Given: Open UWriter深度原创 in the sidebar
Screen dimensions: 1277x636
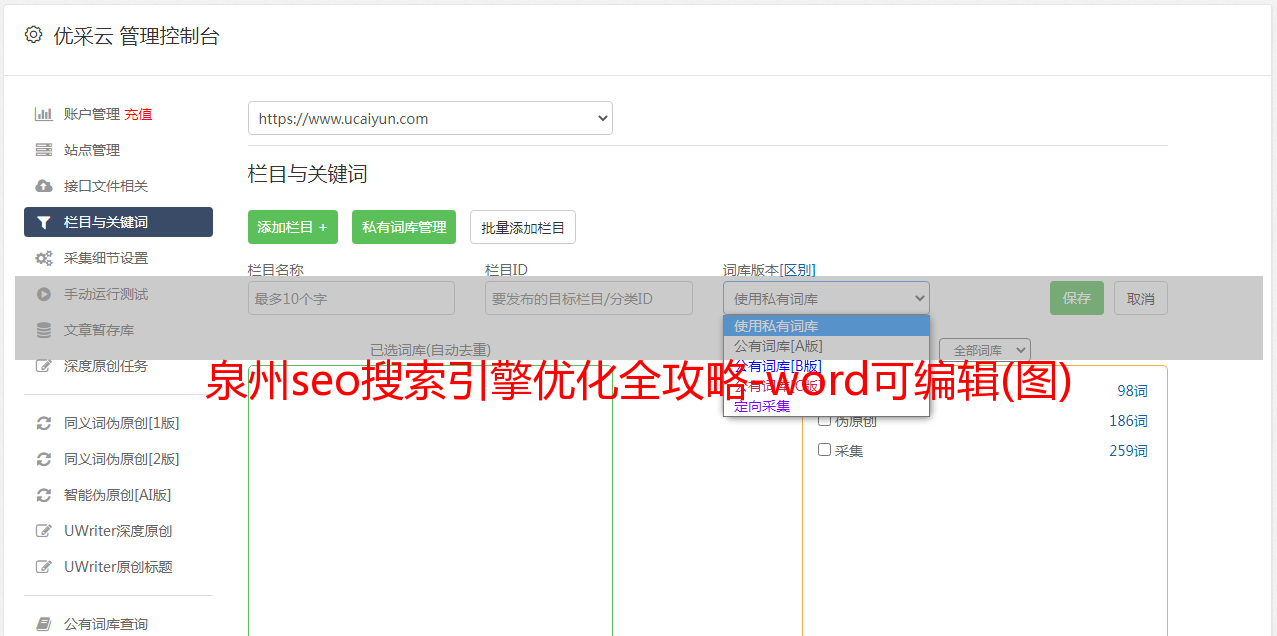Looking at the screenshot, I should click(x=118, y=531).
